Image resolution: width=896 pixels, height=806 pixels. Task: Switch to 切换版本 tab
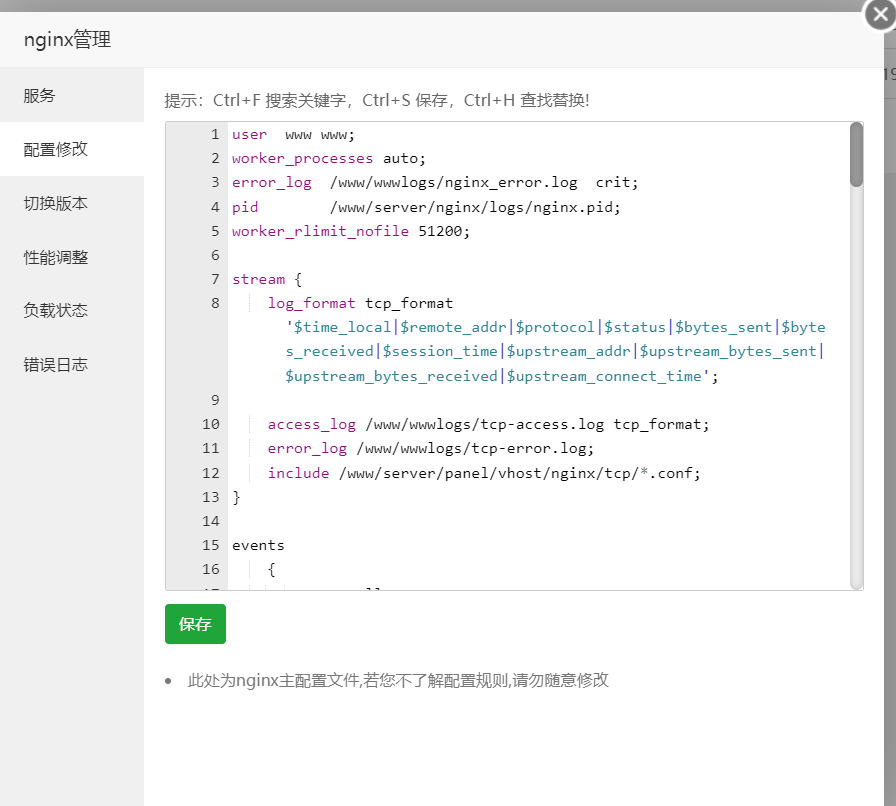coord(72,203)
